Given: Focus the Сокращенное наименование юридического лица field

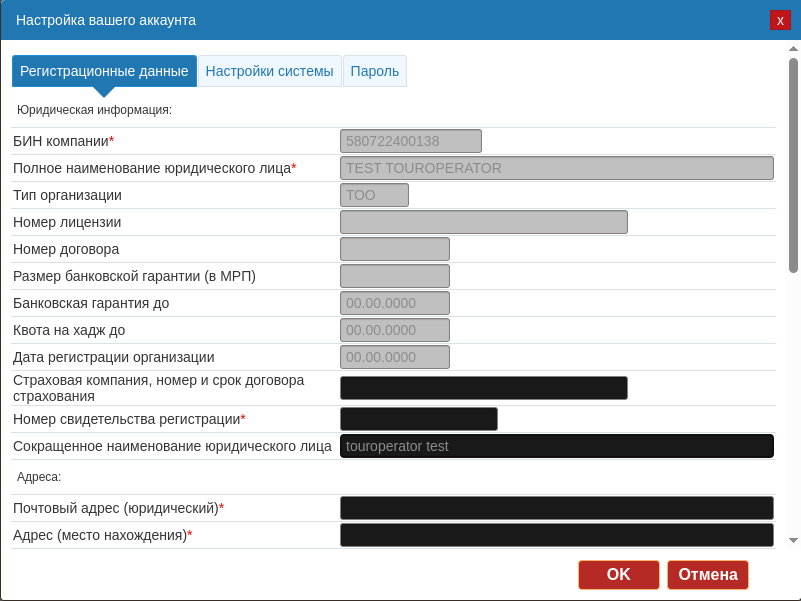Looking at the screenshot, I should 556,446.
